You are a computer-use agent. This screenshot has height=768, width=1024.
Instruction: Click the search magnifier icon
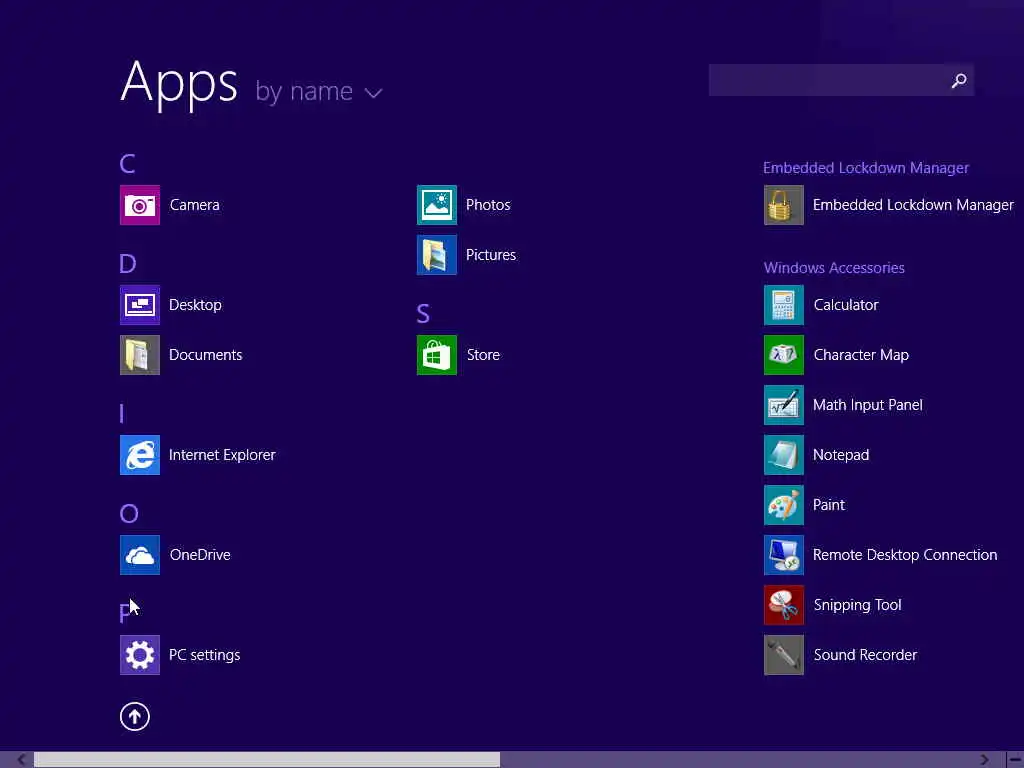(x=959, y=80)
